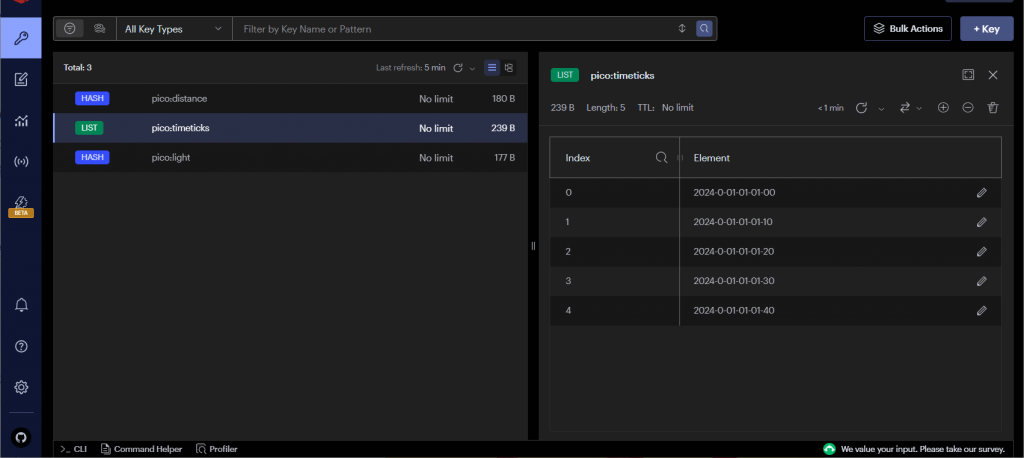Open the Profiler panel
This screenshot has height=458, width=1024.
(x=217, y=450)
